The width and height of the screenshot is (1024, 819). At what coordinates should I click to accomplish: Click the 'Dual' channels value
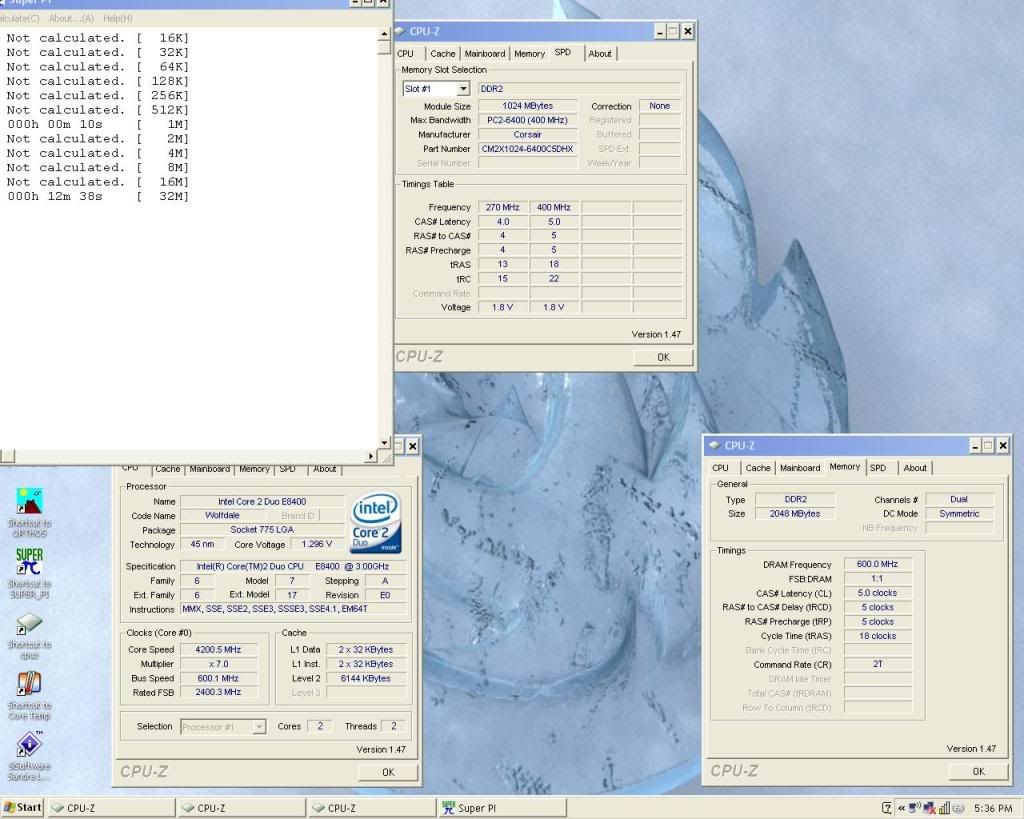click(x=959, y=500)
